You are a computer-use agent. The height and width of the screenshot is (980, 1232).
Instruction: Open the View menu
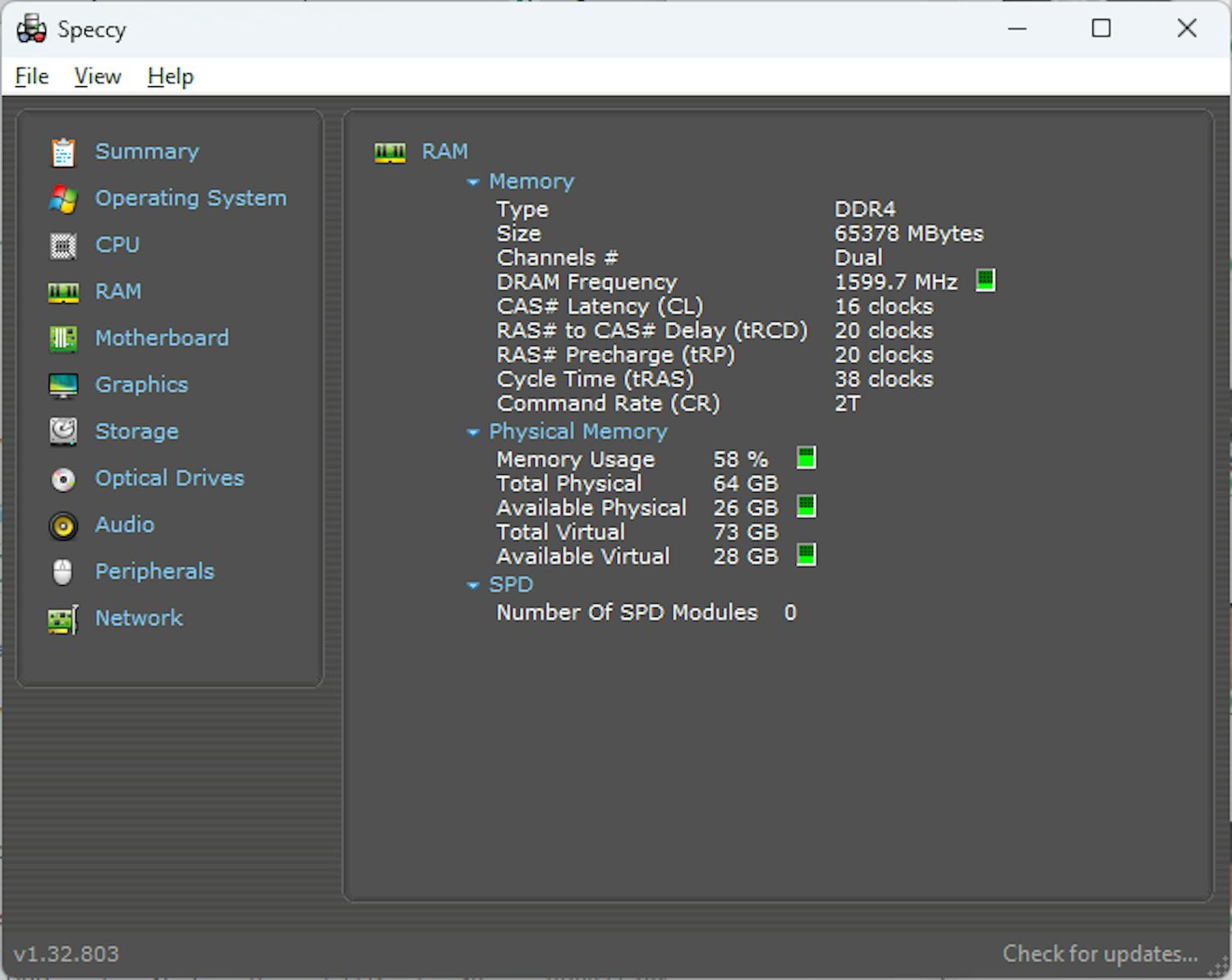click(97, 76)
